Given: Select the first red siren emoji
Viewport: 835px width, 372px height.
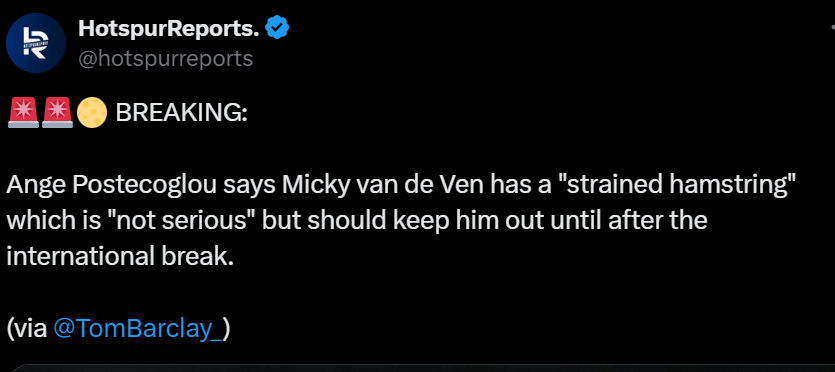Looking at the screenshot, I should [x=23, y=113].
